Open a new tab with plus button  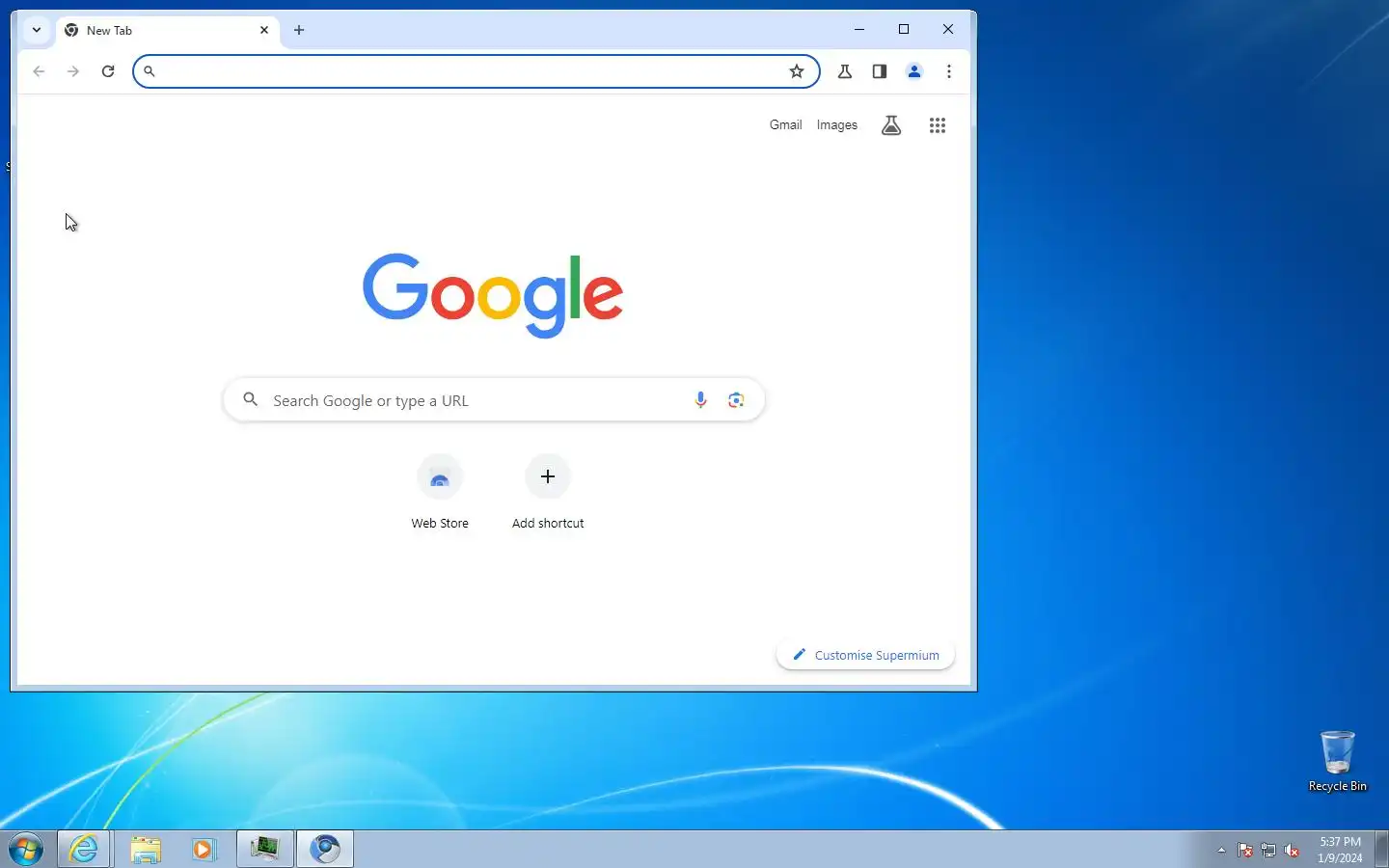click(299, 30)
